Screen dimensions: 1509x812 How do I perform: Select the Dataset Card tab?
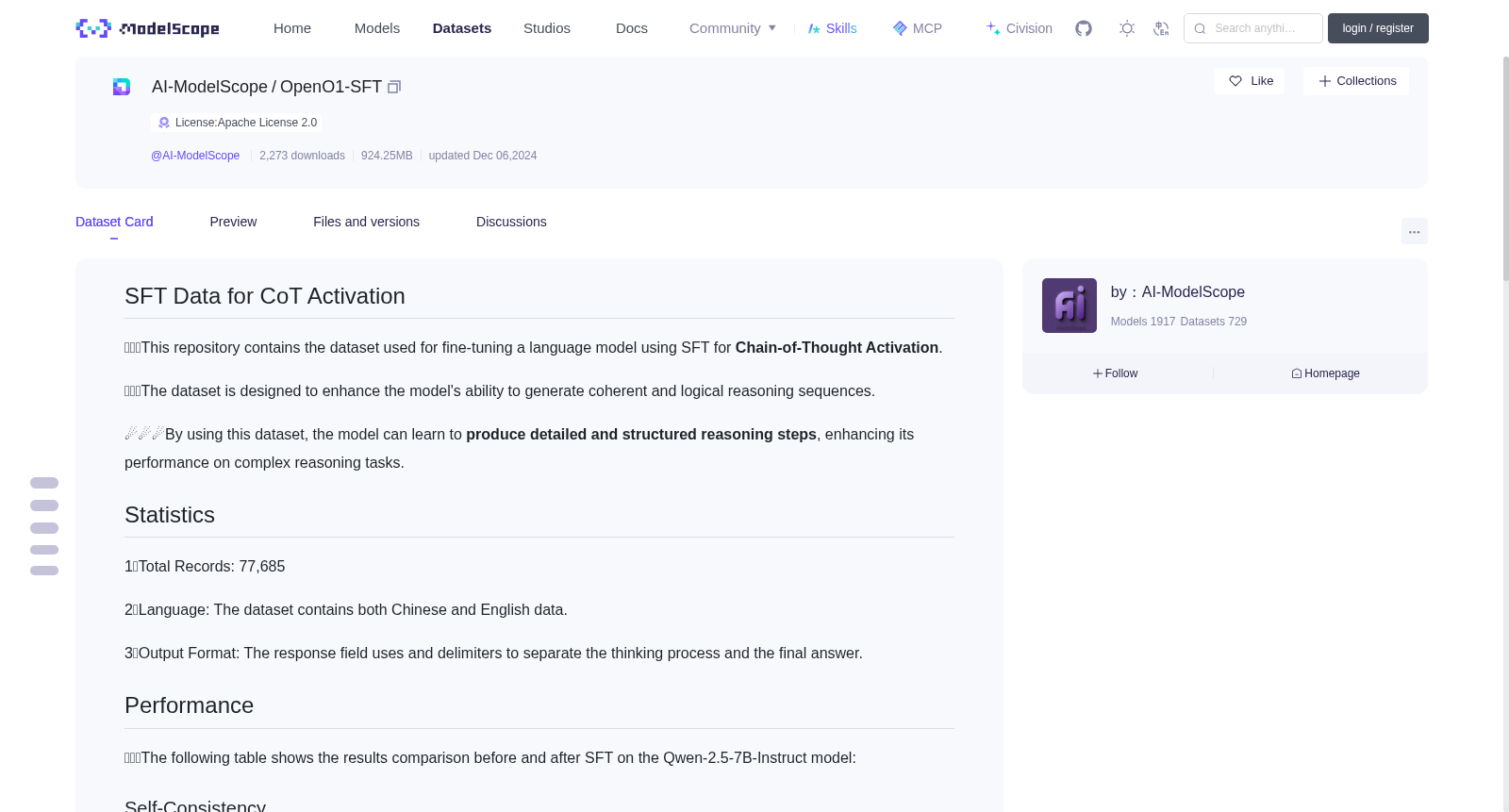click(x=114, y=222)
